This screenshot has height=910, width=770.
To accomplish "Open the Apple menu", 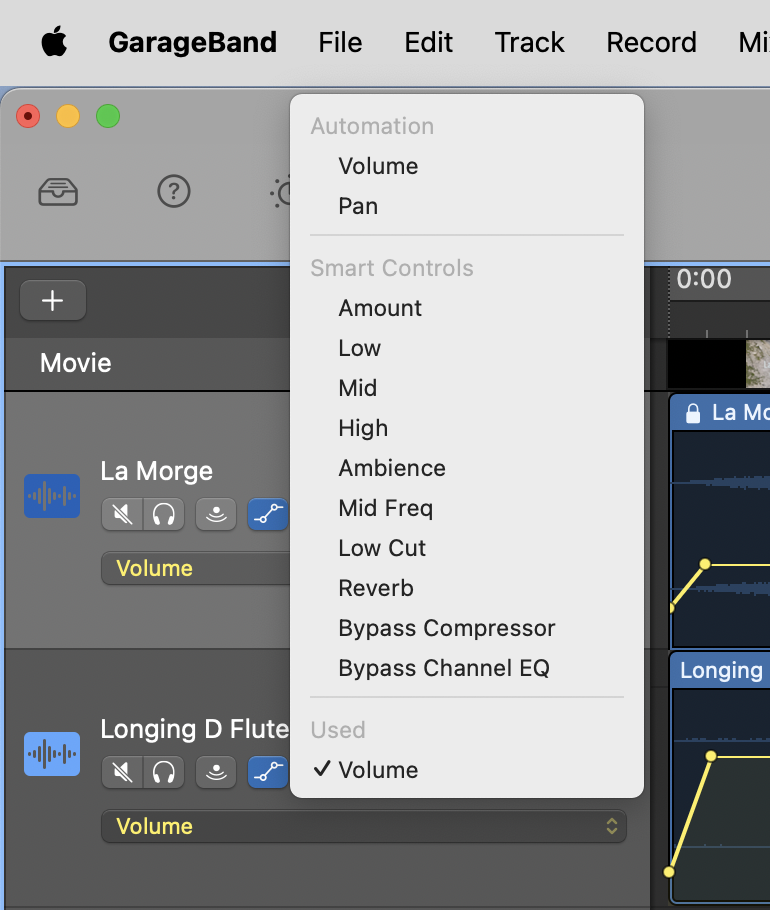I will tap(55, 42).
